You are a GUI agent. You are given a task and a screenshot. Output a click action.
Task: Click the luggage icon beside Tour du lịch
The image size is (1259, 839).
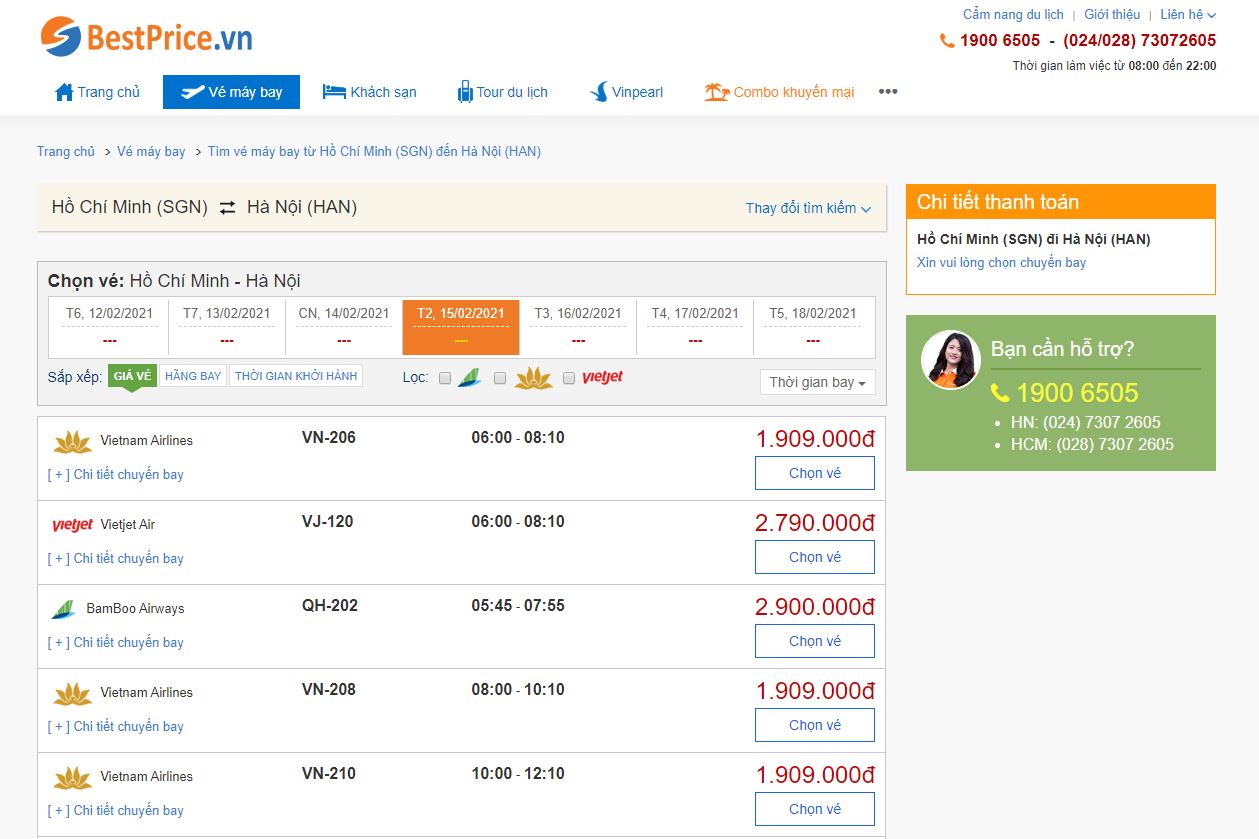click(465, 92)
